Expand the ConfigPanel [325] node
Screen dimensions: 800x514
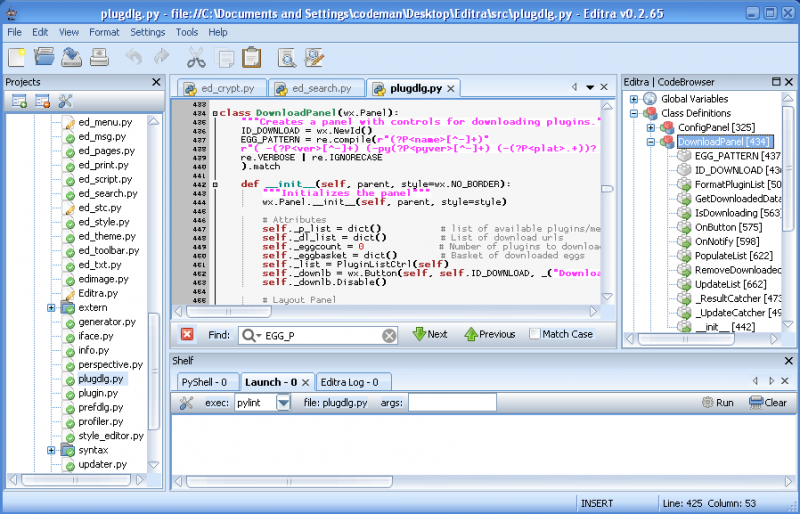click(651, 128)
